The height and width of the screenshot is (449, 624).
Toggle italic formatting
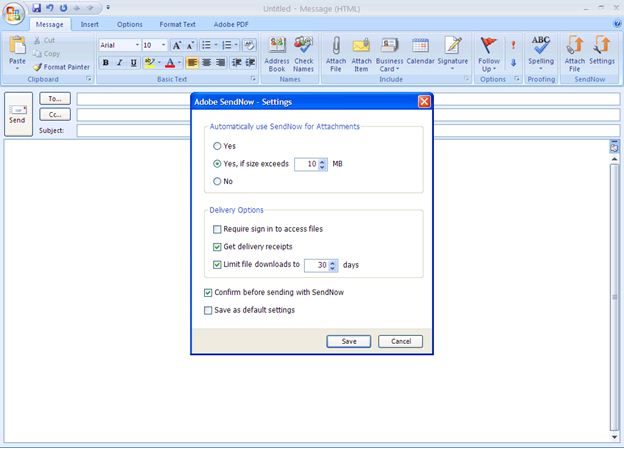pos(119,62)
